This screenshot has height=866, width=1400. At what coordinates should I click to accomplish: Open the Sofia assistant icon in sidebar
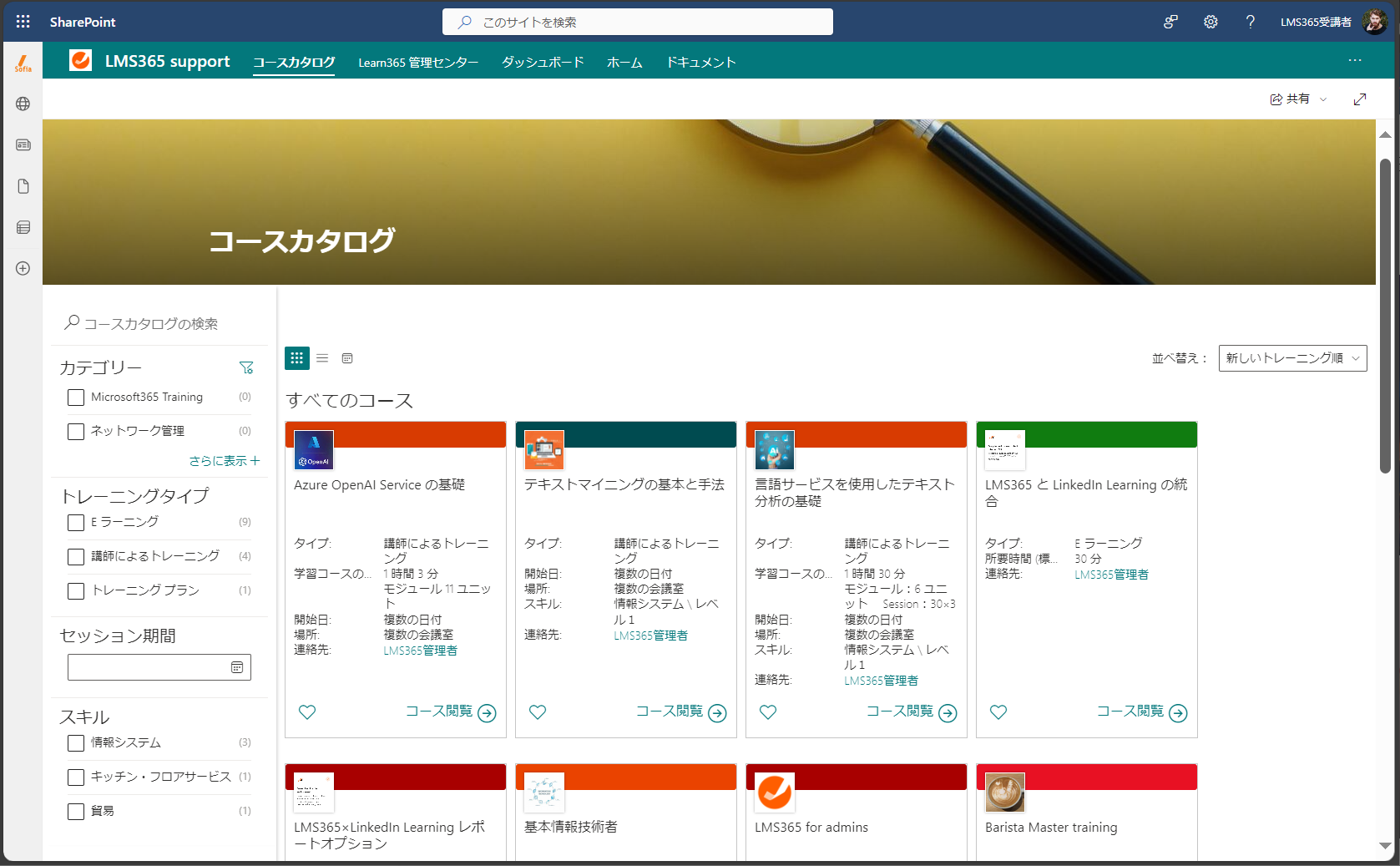click(23, 63)
